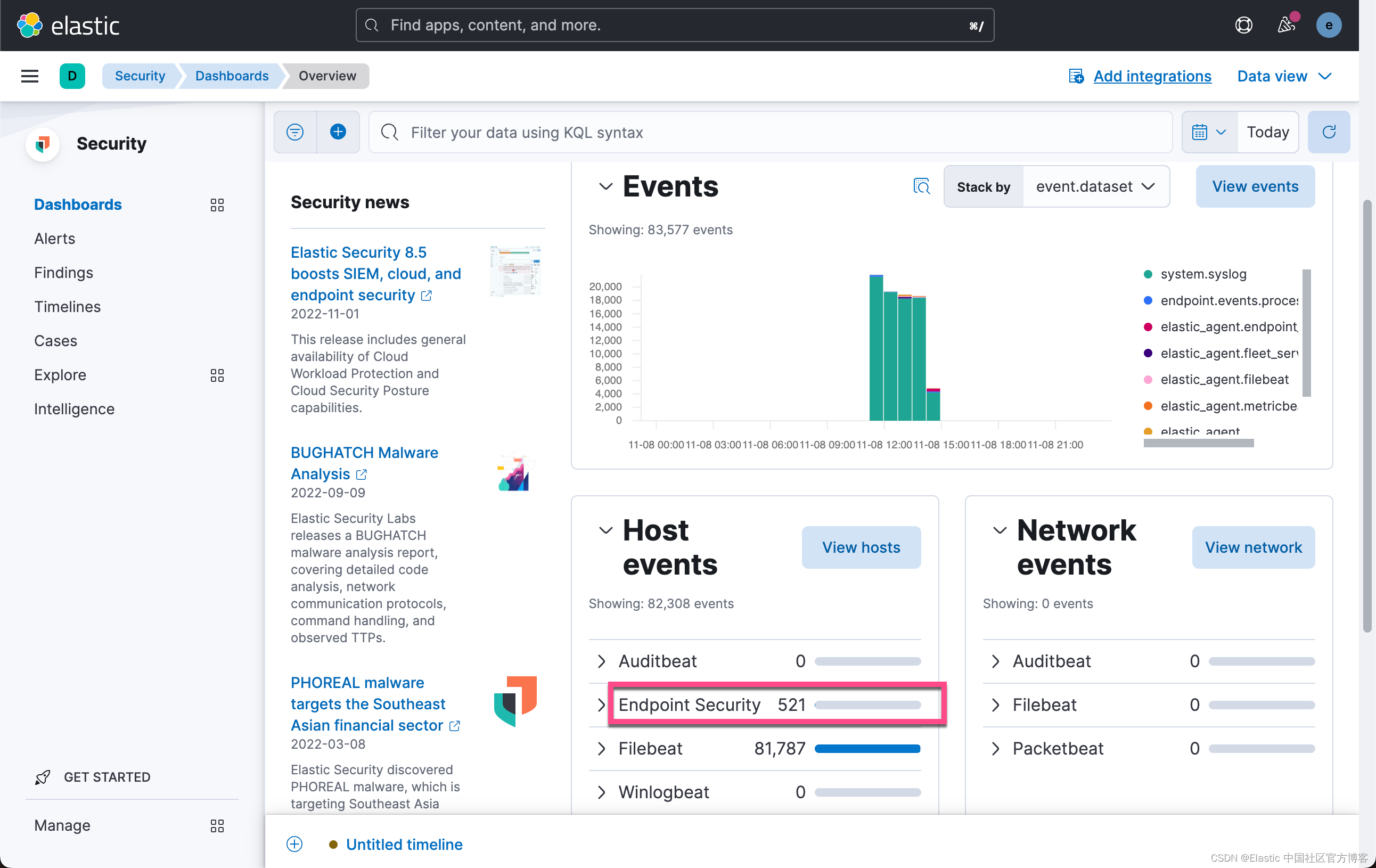Toggle endpoint.events.process legend item
Viewport: 1376px width, 868px height.
pos(1221,300)
